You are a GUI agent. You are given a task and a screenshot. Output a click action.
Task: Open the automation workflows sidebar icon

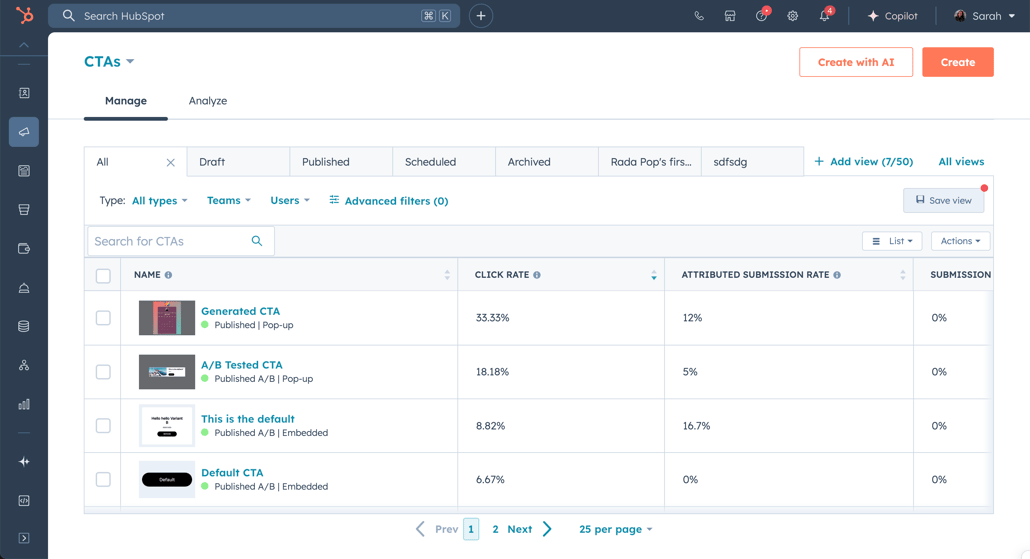(24, 365)
